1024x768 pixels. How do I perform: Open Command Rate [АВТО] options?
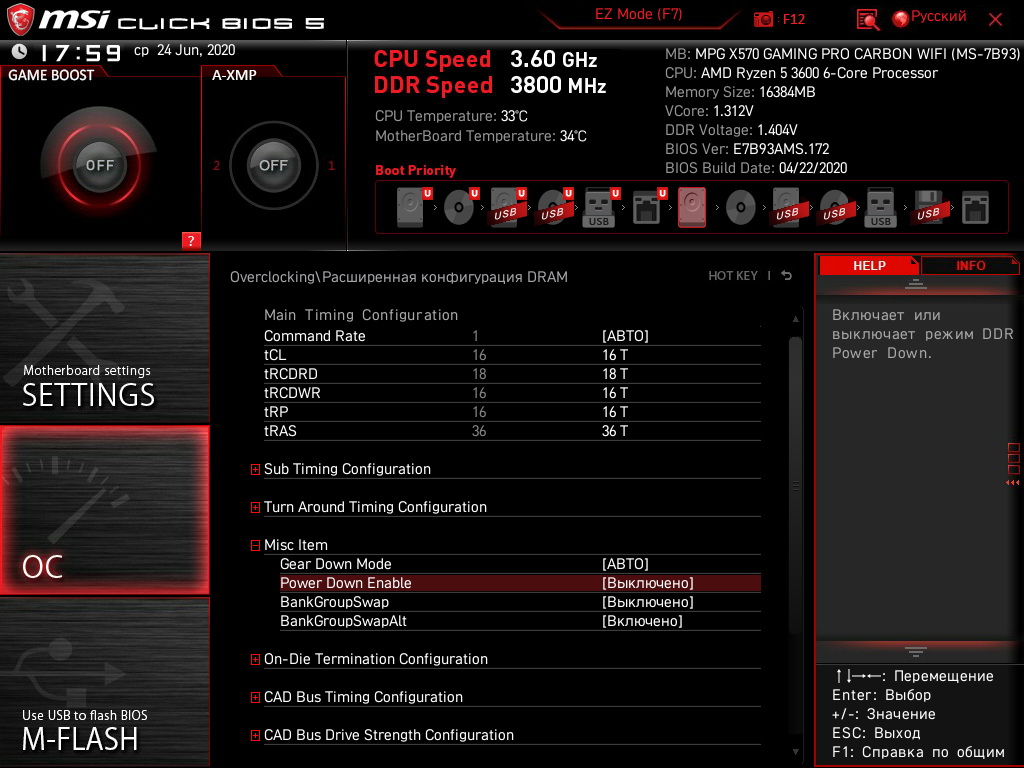625,336
